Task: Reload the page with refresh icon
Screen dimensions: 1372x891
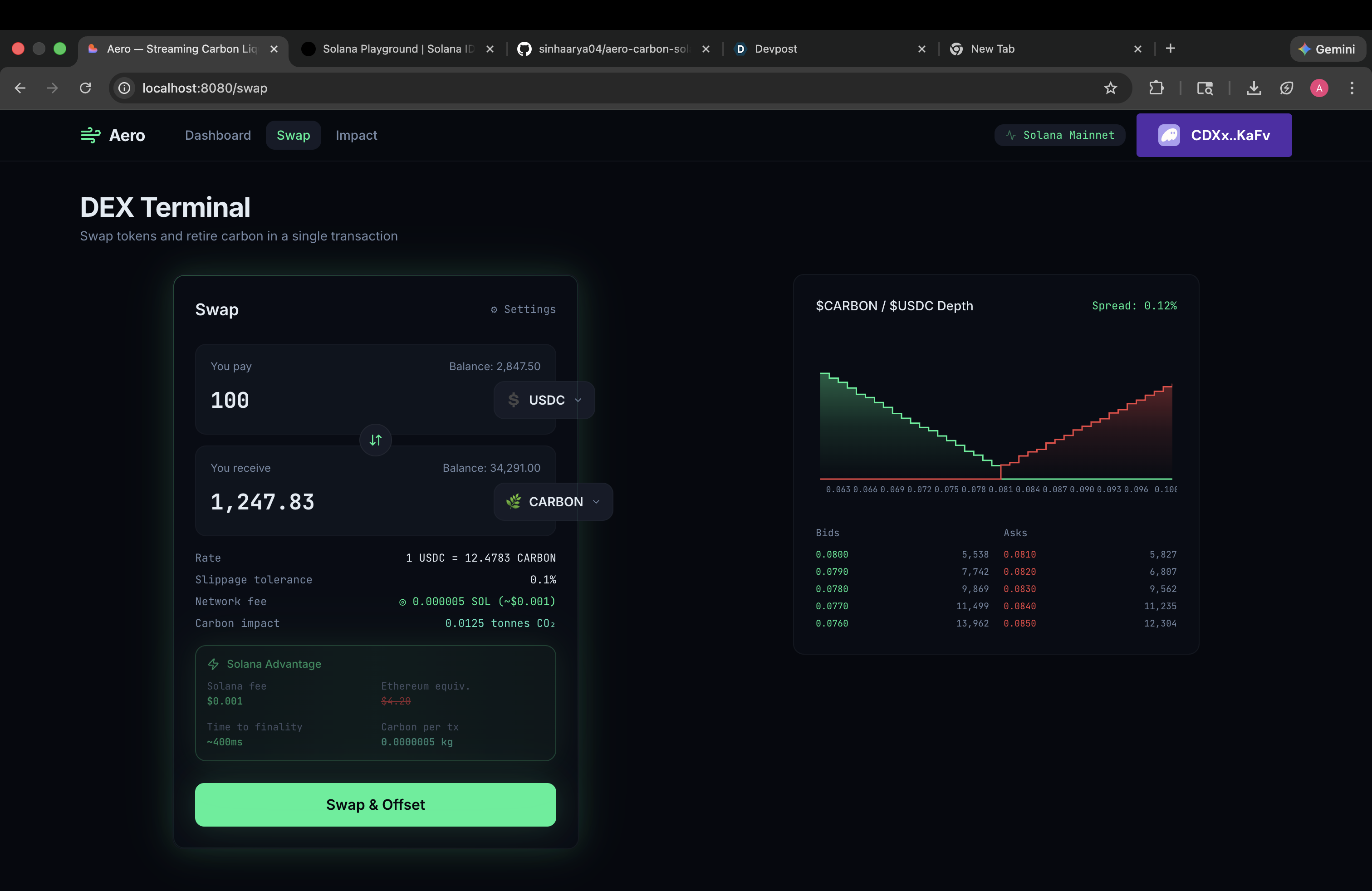Action: point(85,88)
